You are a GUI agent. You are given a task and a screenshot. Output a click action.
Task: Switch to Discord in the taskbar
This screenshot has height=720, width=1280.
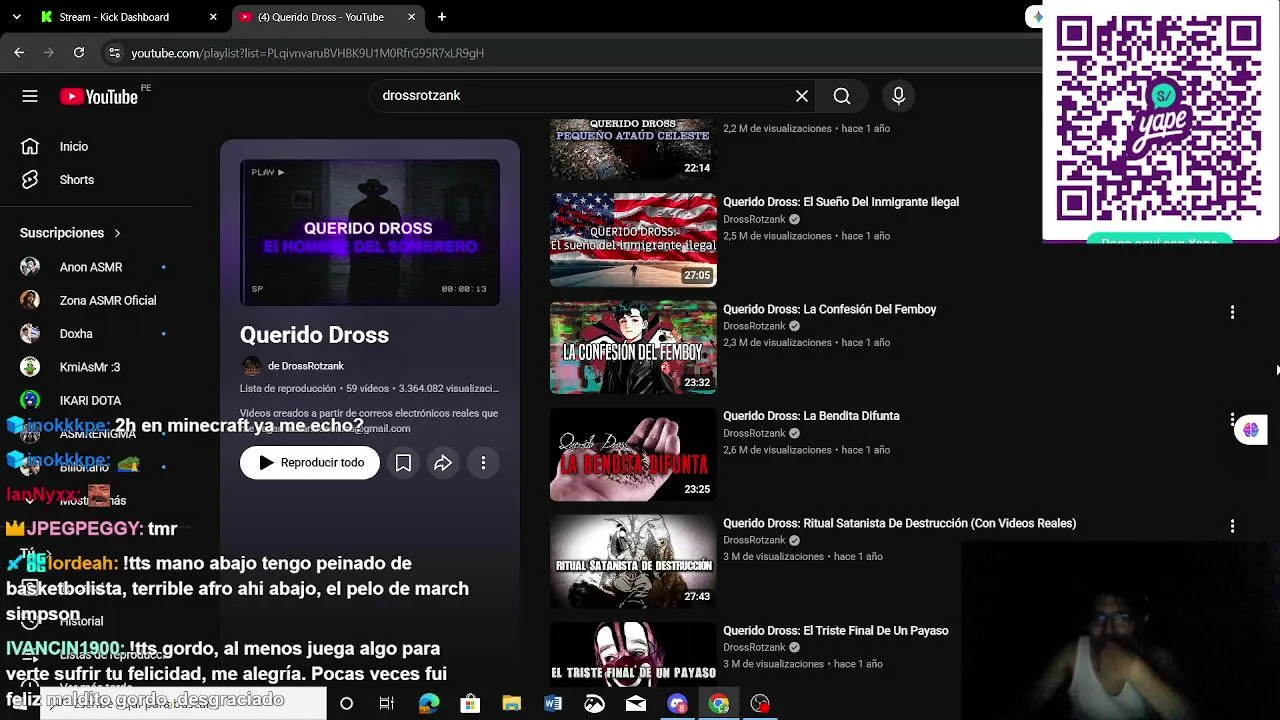(678, 704)
